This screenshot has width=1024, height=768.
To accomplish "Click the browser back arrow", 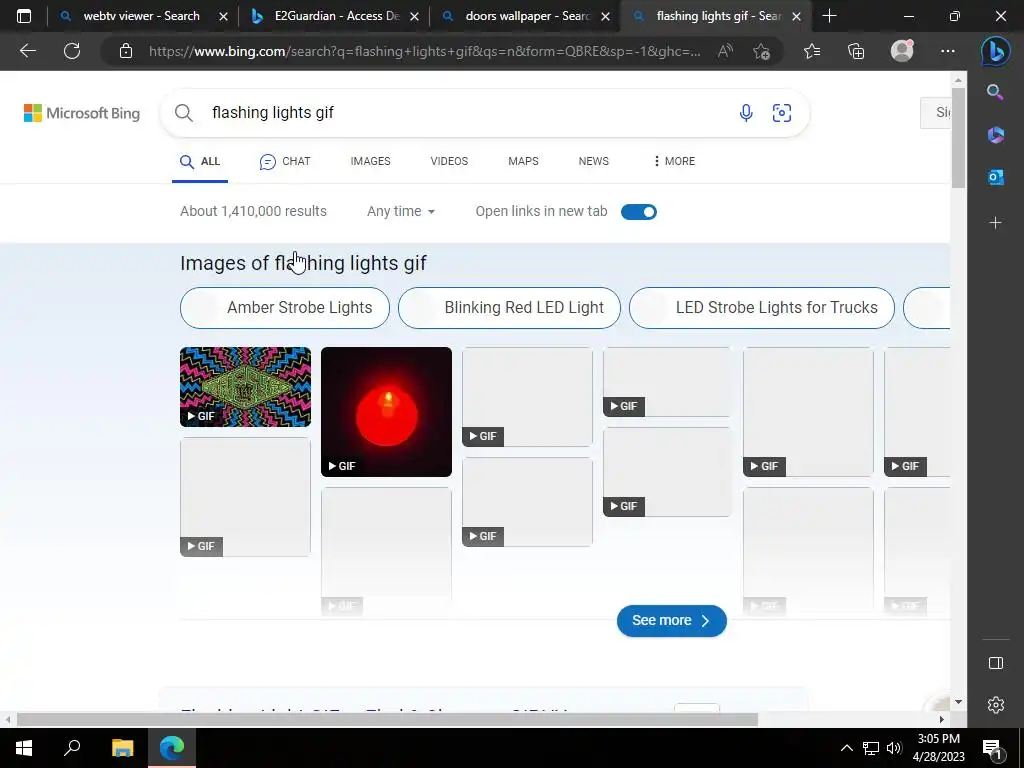I will 27,51.
